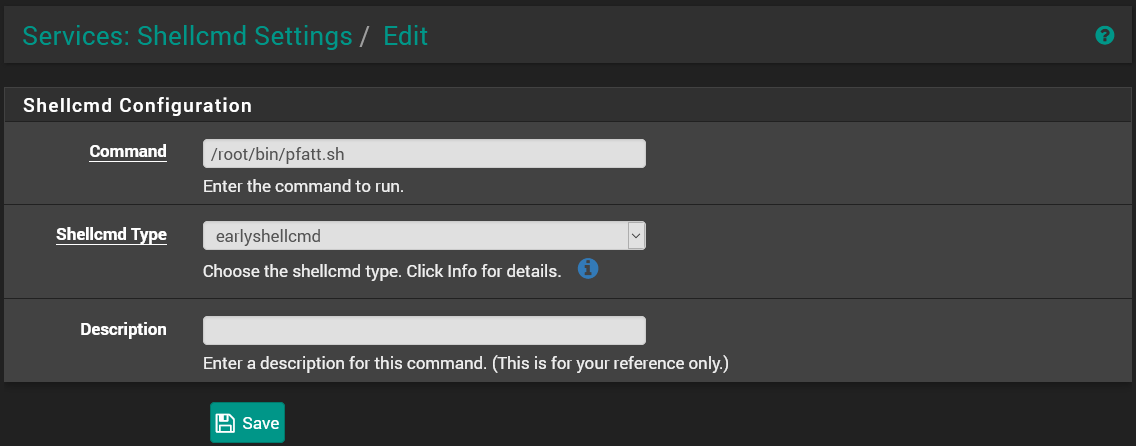
Task: Click the underlined Command field label
Action: point(128,152)
